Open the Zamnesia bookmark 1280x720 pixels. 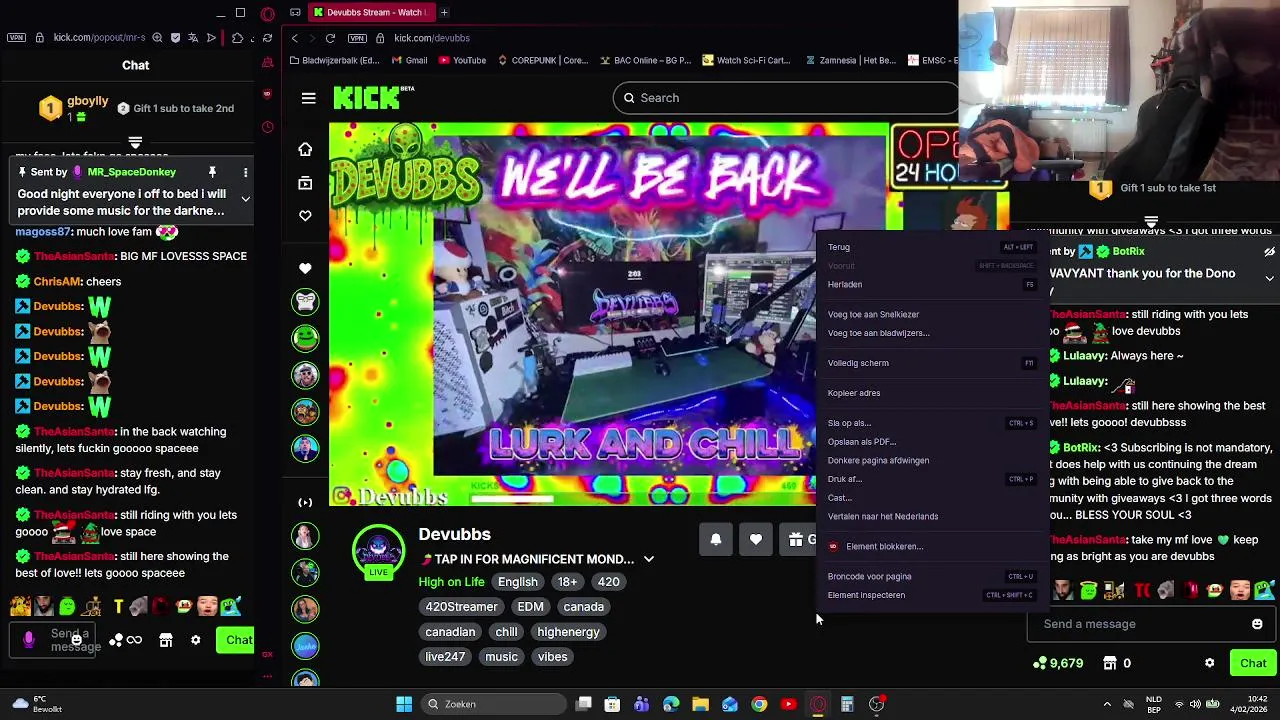[x=850, y=60]
